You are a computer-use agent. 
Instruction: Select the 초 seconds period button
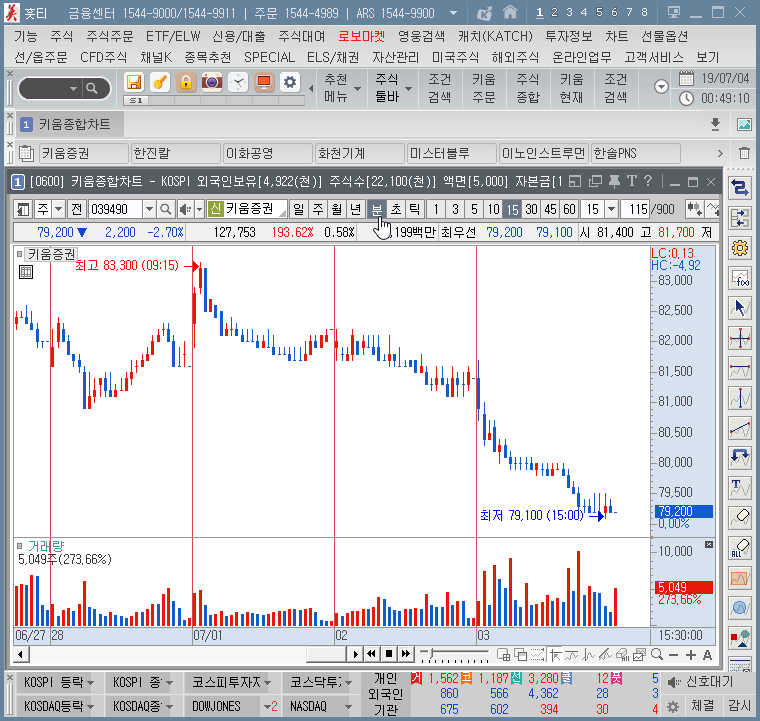[396, 209]
